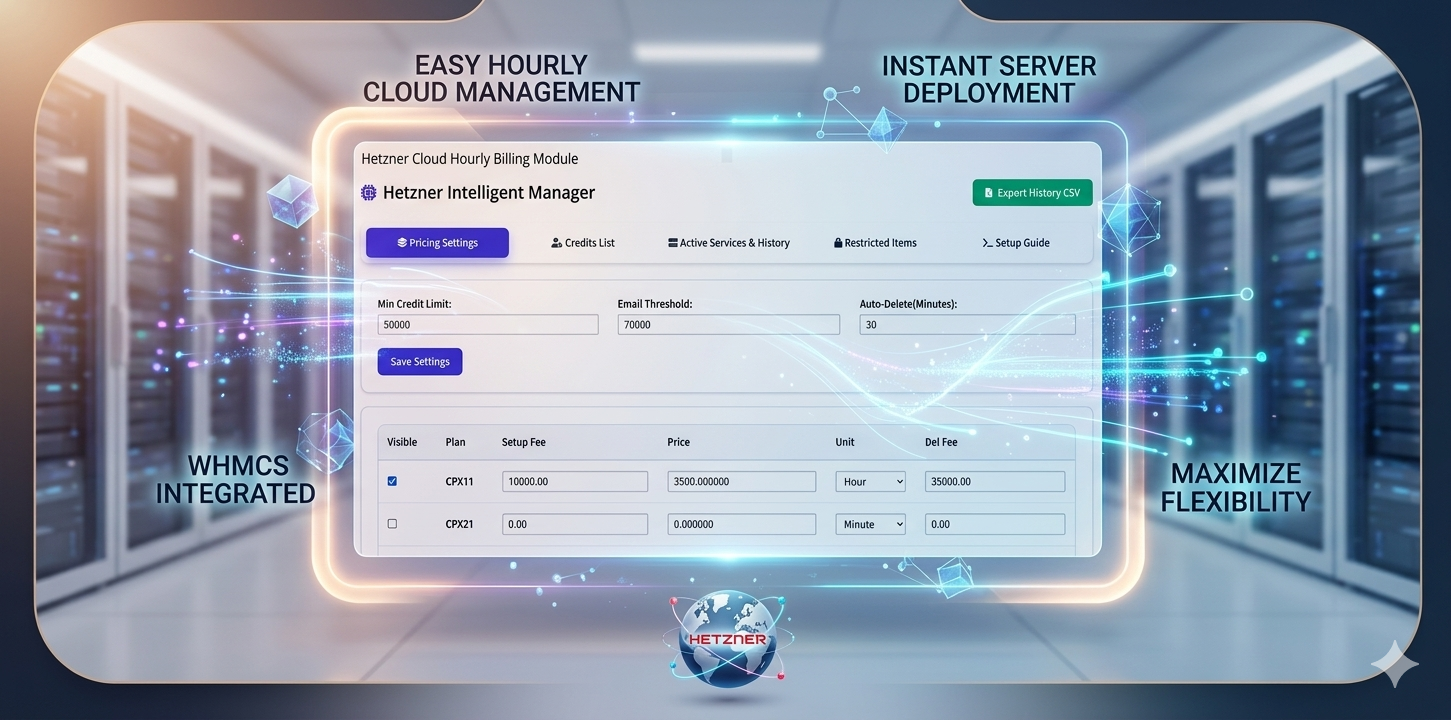The width and height of the screenshot is (1451, 720).
Task: Click the Del Fee column header
Action: pyautogui.click(x=942, y=442)
